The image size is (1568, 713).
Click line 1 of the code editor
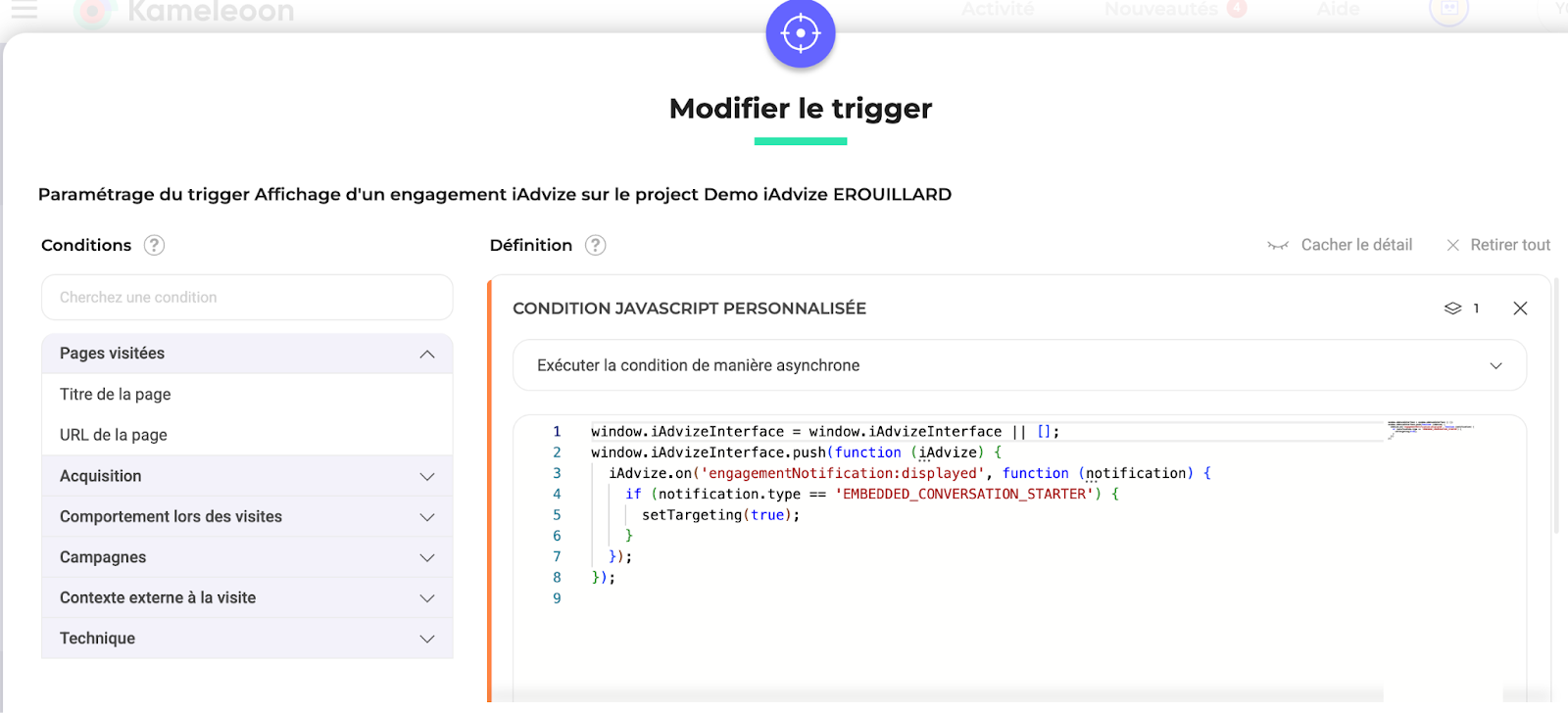825,432
